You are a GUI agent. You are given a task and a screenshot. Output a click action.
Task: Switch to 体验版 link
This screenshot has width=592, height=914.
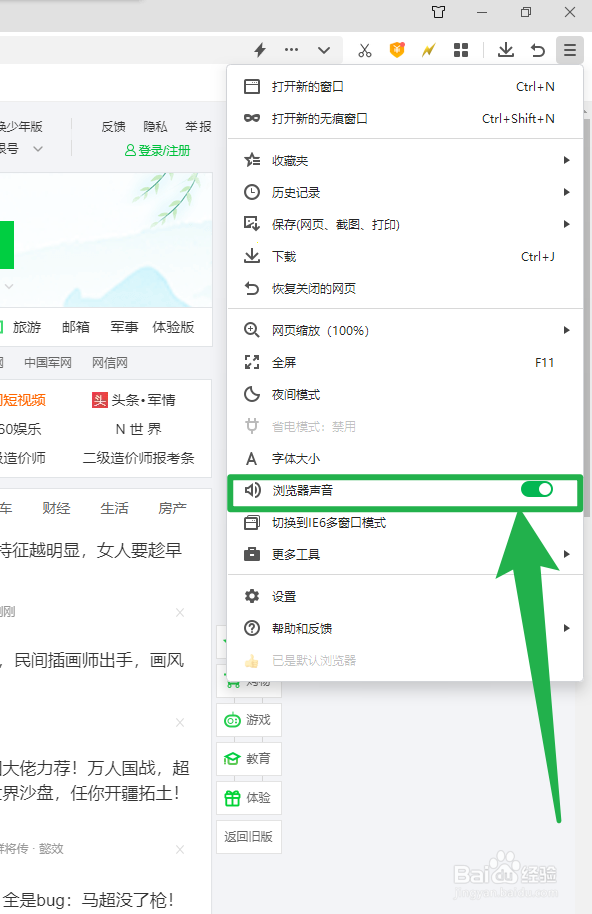pyautogui.click(x=173, y=327)
